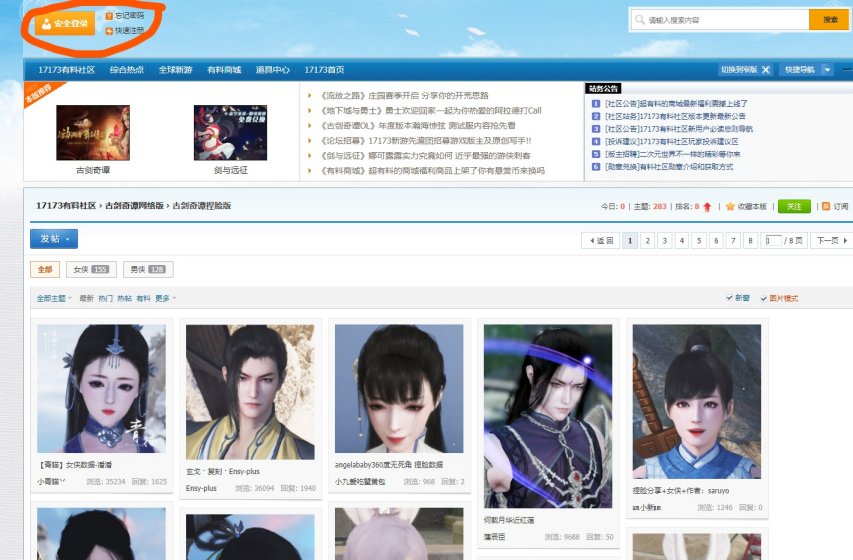Open announcement 2 17173有料社区版本更新
This screenshot has height=560, width=853.
[x=675, y=116]
